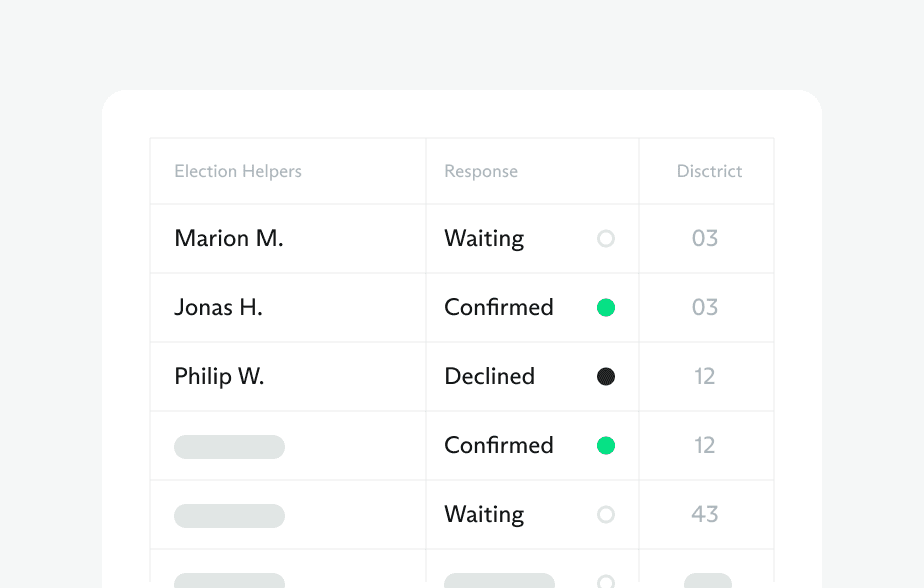The width and height of the screenshot is (924, 588).
Task: Click the green Confirmed dot for Jonas H.
Action: tap(605, 308)
